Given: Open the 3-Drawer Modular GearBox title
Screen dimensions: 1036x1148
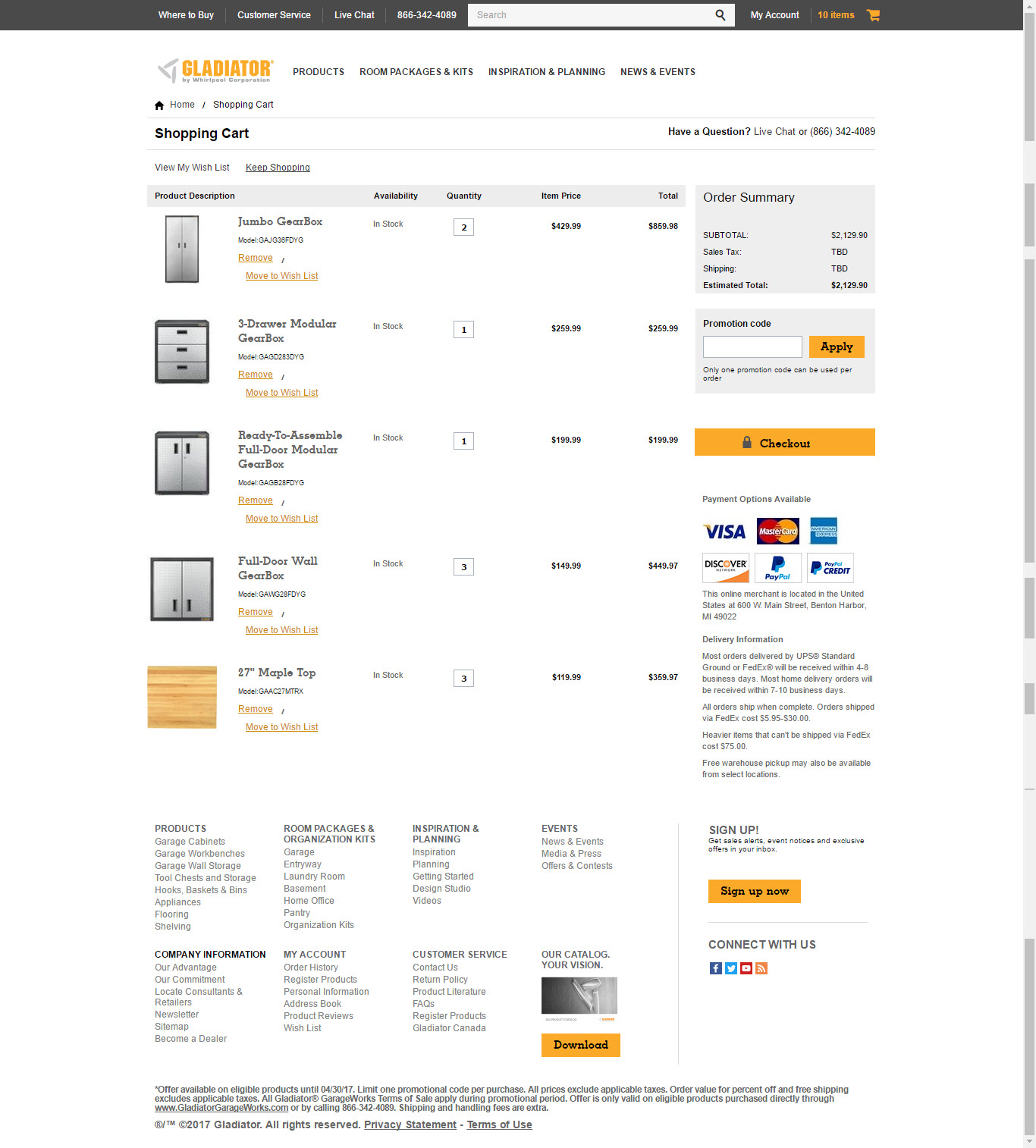Looking at the screenshot, I should pyautogui.click(x=287, y=331).
